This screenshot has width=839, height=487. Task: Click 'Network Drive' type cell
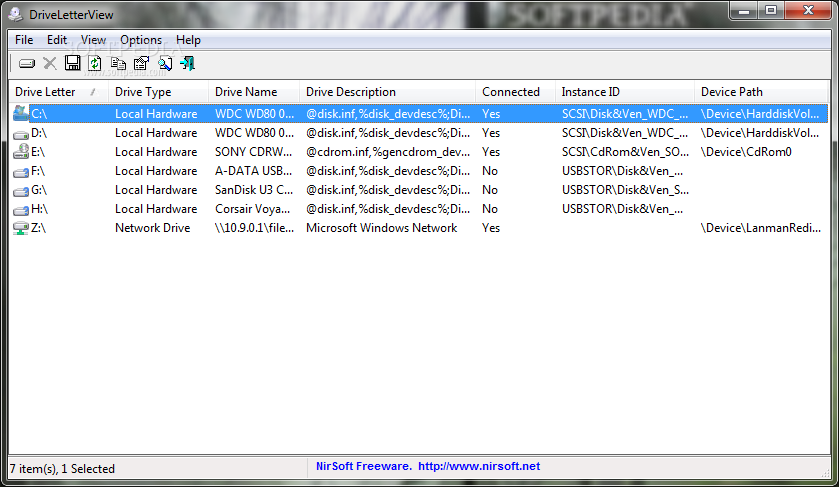coord(152,228)
